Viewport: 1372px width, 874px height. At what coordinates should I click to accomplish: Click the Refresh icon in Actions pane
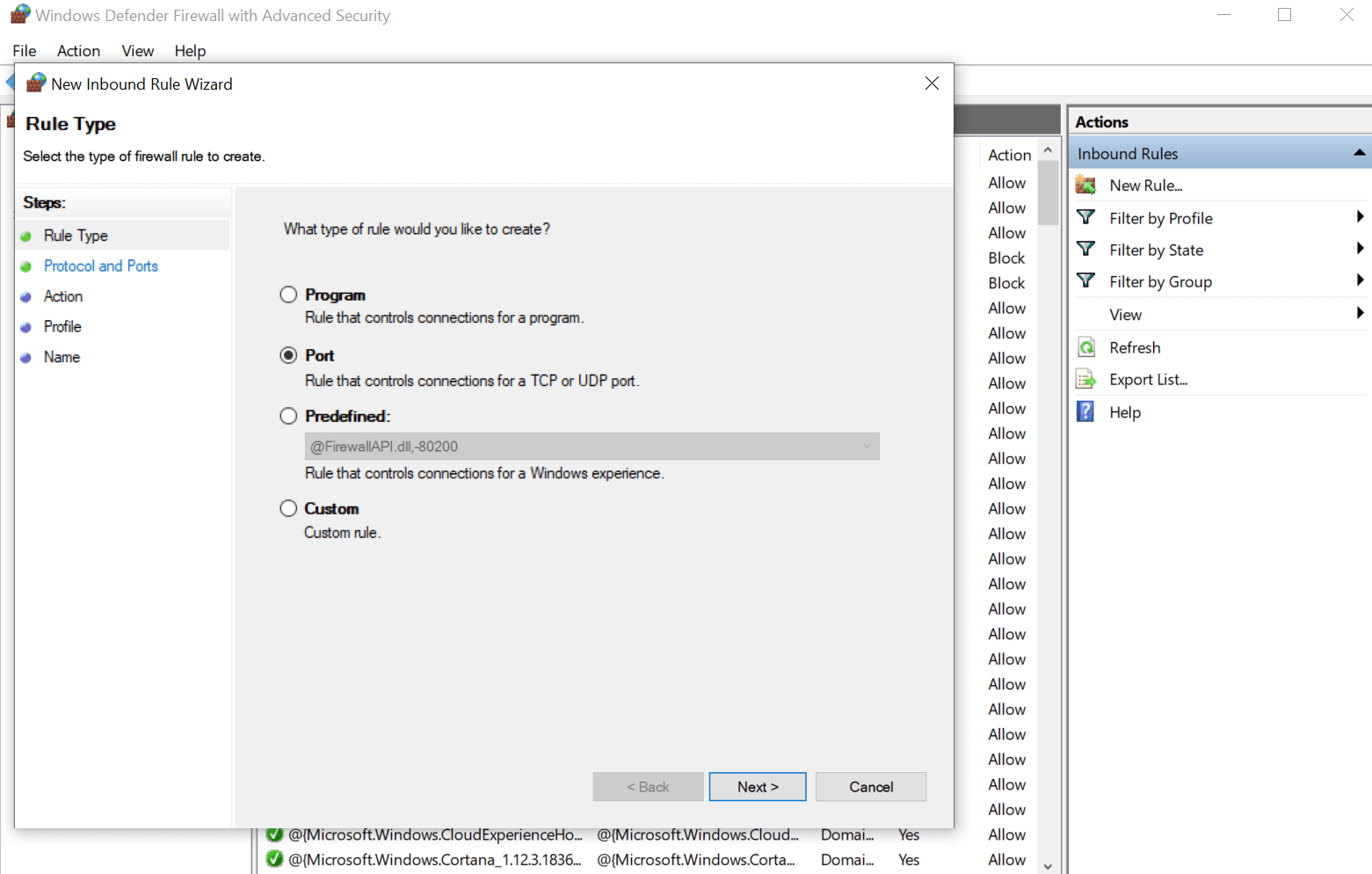click(1086, 347)
